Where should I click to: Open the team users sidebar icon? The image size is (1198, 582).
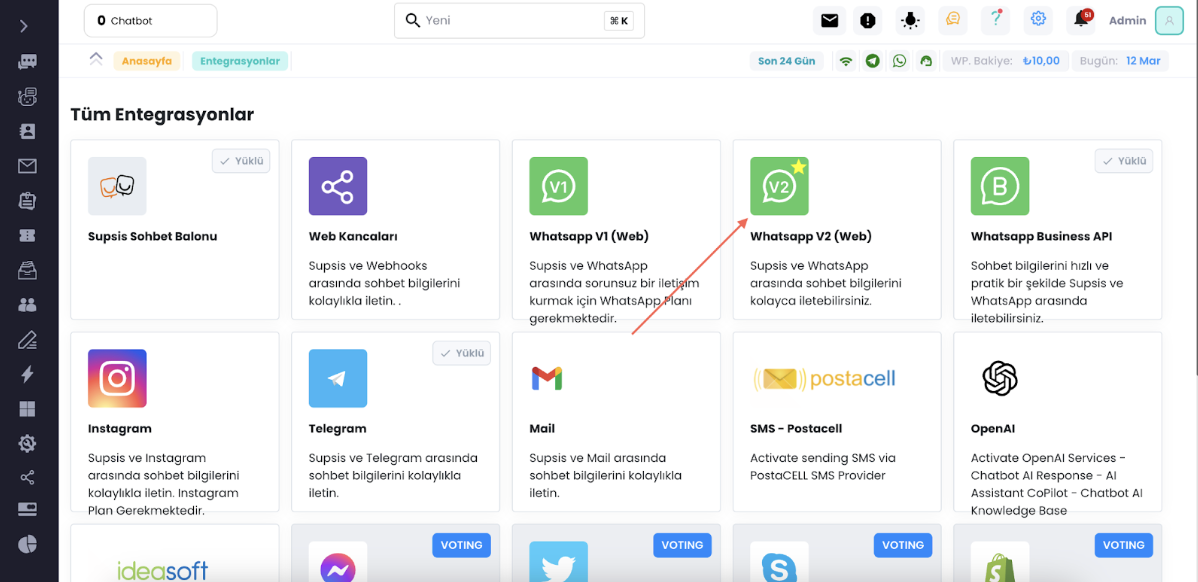[x=28, y=305]
